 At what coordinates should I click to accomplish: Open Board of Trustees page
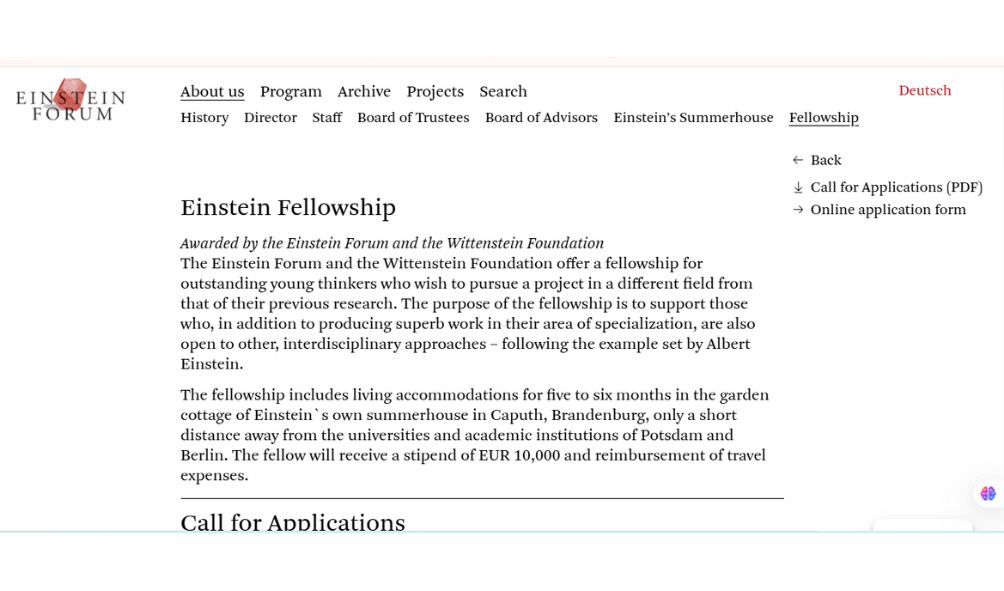click(x=413, y=118)
